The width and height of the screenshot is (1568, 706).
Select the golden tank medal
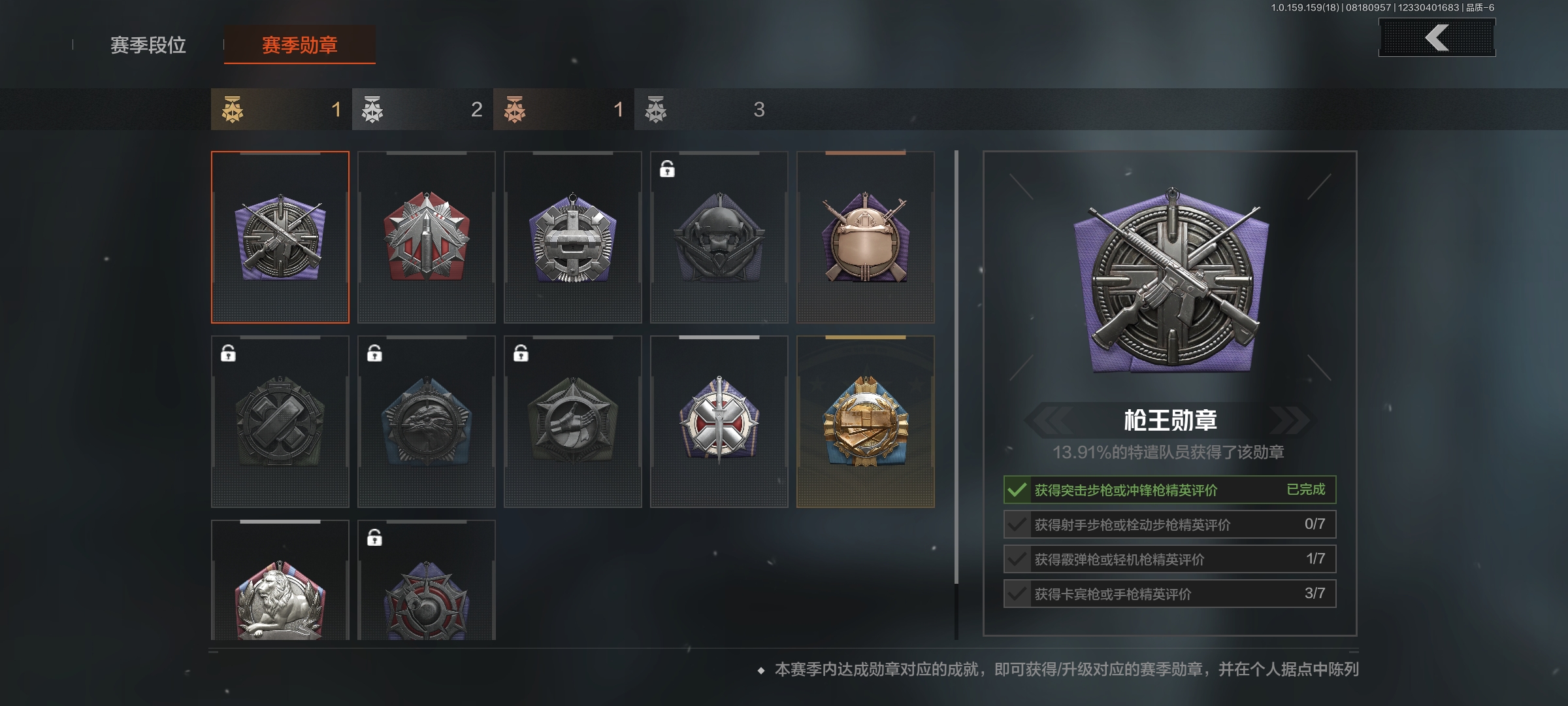pyautogui.click(x=866, y=422)
